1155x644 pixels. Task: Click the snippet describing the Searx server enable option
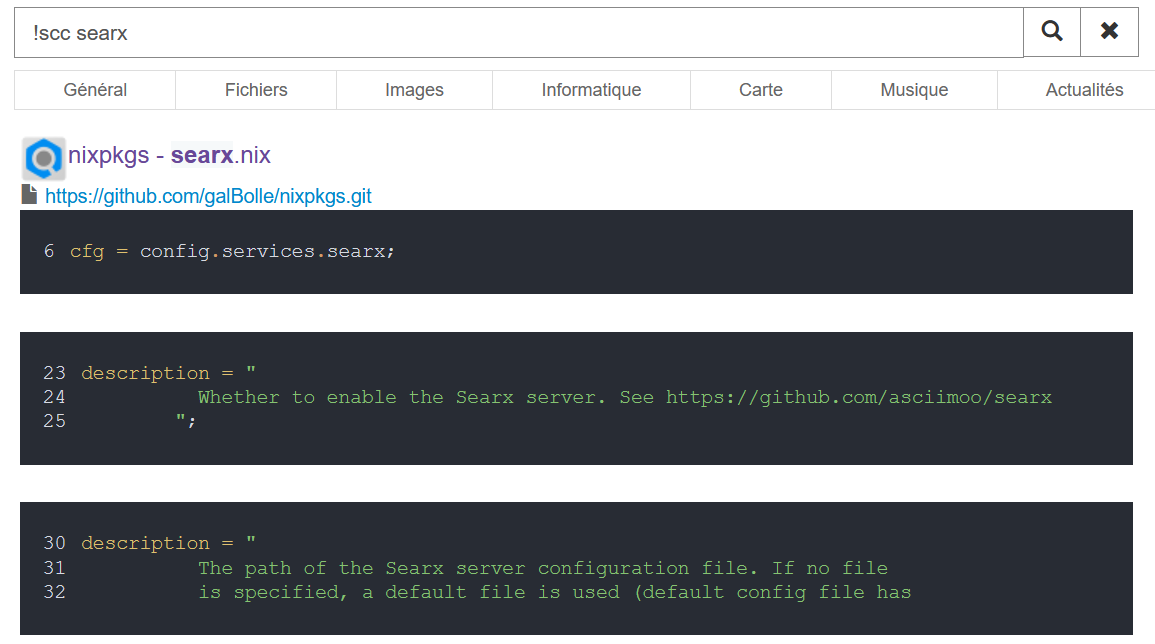tap(577, 397)
